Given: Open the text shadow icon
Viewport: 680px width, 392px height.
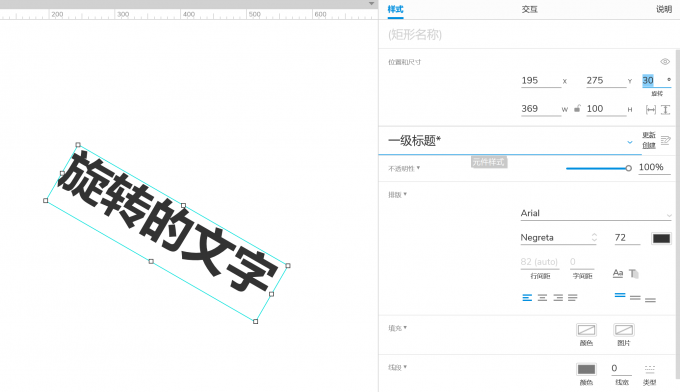Looking at the screenshot, I should coord(634,274).
